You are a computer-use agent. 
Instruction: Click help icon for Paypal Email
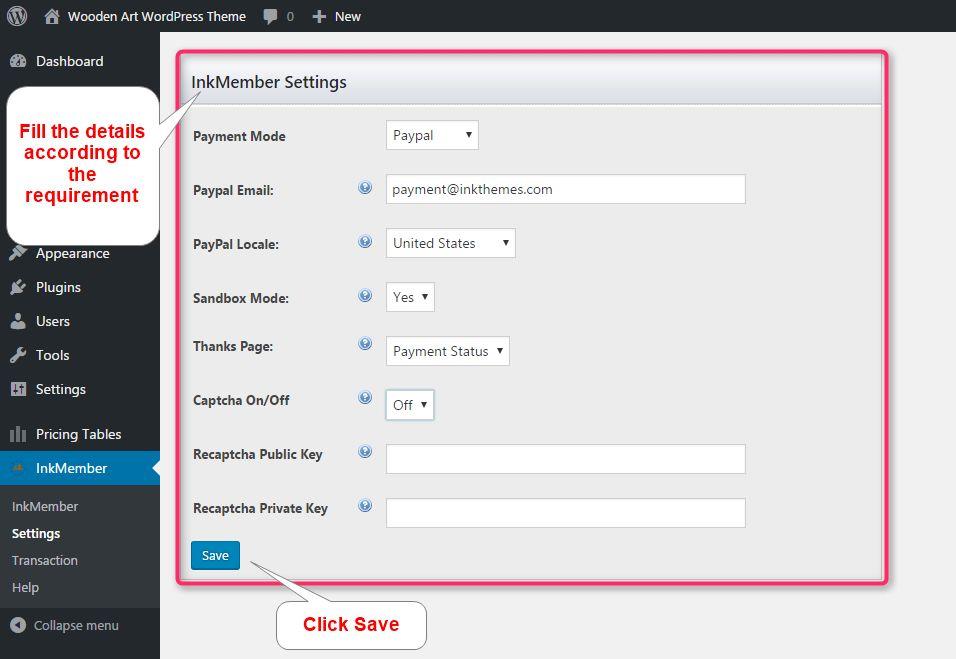point(365,188)
